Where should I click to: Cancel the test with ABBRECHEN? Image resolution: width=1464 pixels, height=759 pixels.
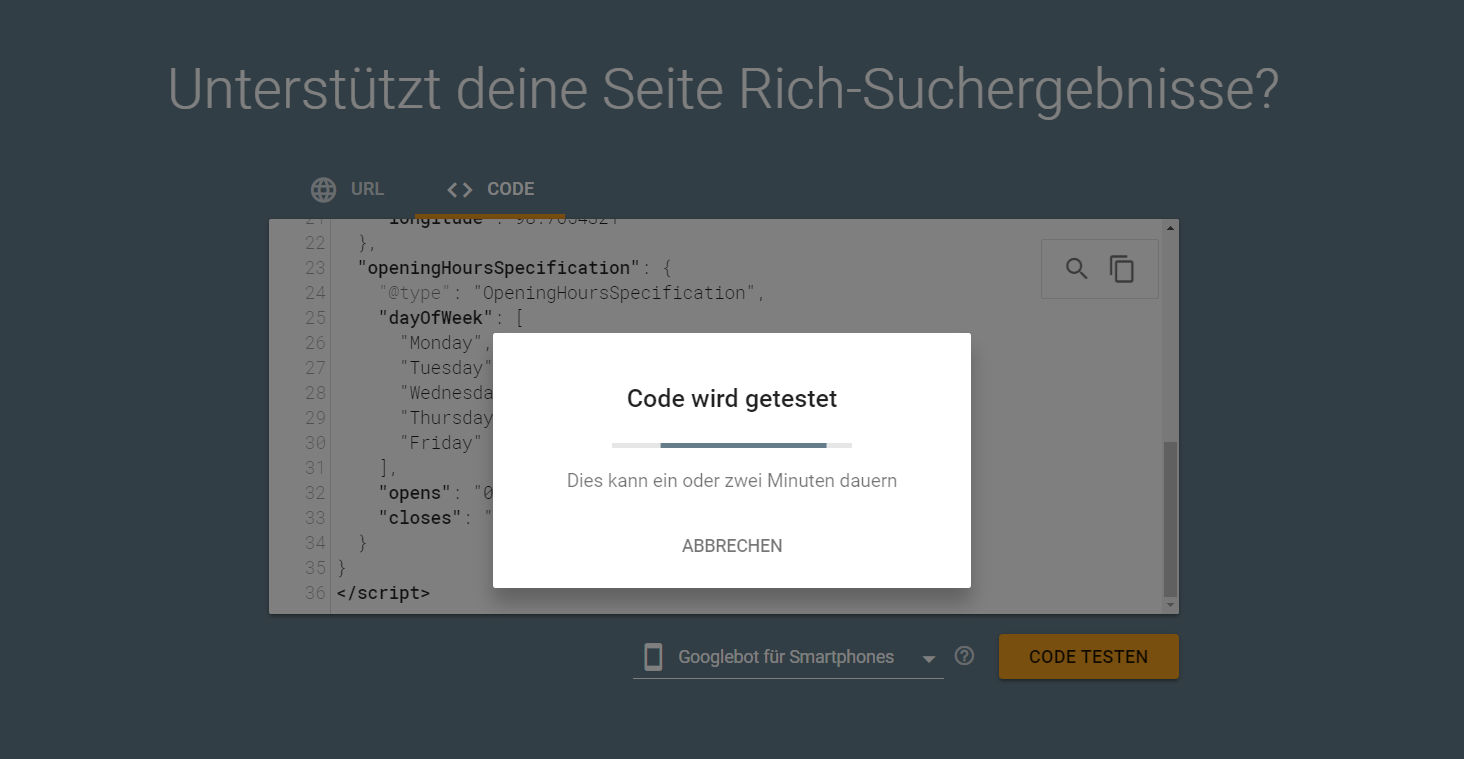732,546
